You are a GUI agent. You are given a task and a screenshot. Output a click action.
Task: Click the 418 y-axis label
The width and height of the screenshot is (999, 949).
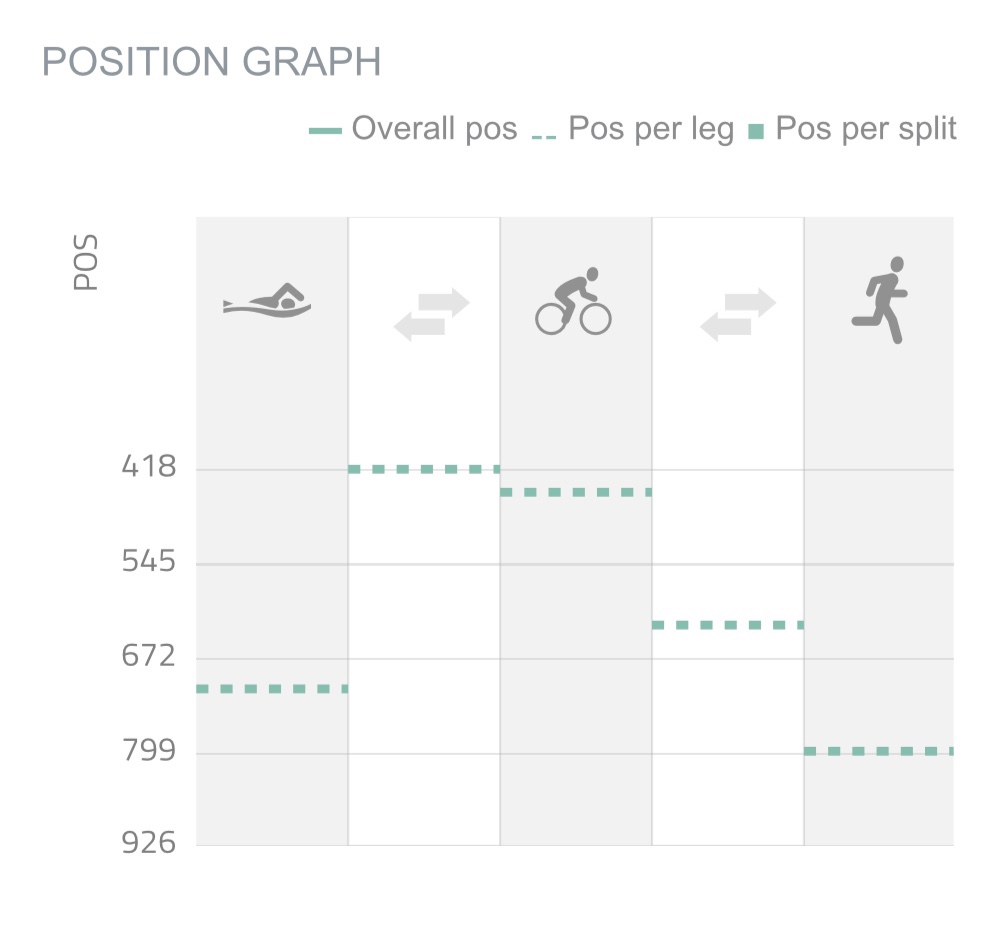click(x=148, y=467)
